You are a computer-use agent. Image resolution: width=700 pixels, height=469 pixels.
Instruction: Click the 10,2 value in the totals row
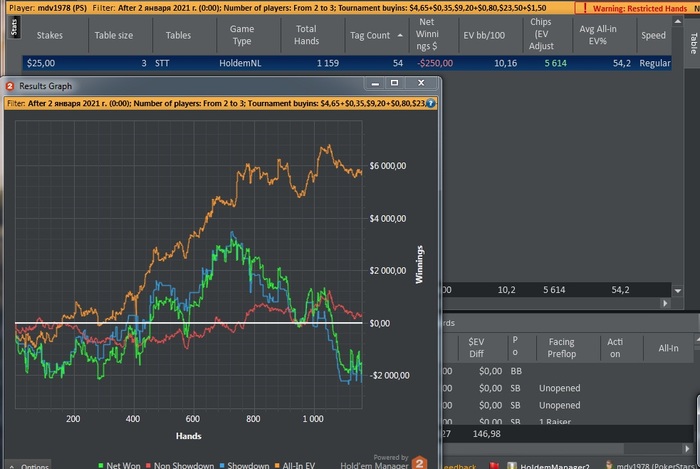pyautogui.click(x=506, y=290)
